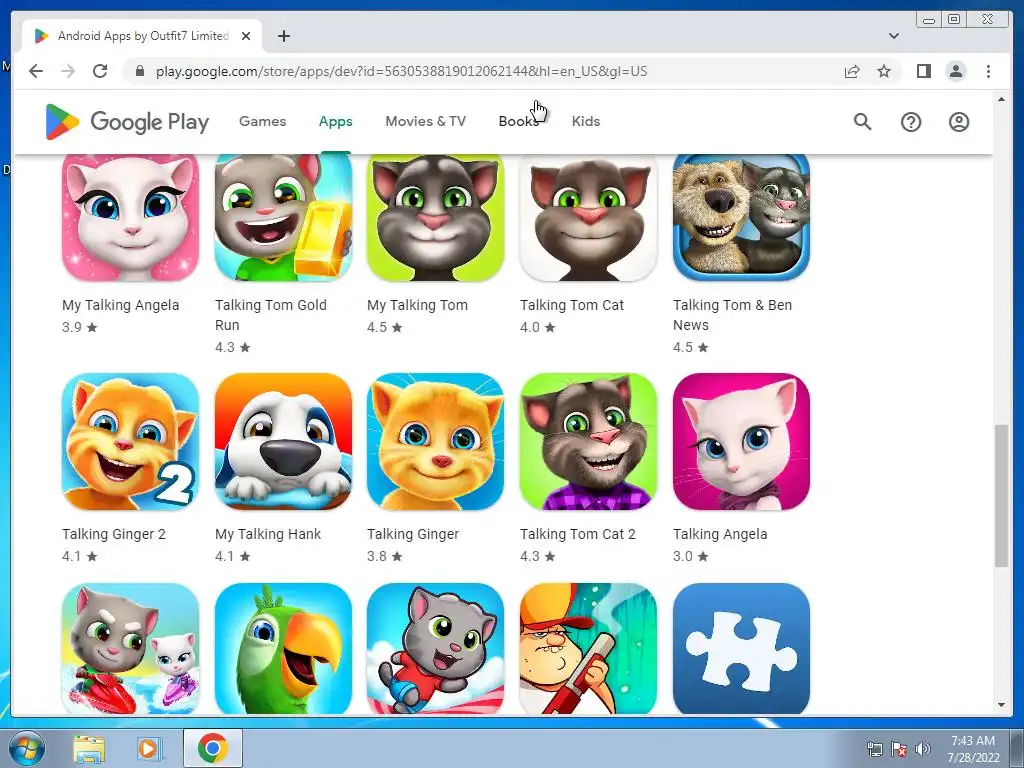Open the orange cap character app icon
Screen dimensions: 1024x768
pyautogui.click(x=588, y=648)
